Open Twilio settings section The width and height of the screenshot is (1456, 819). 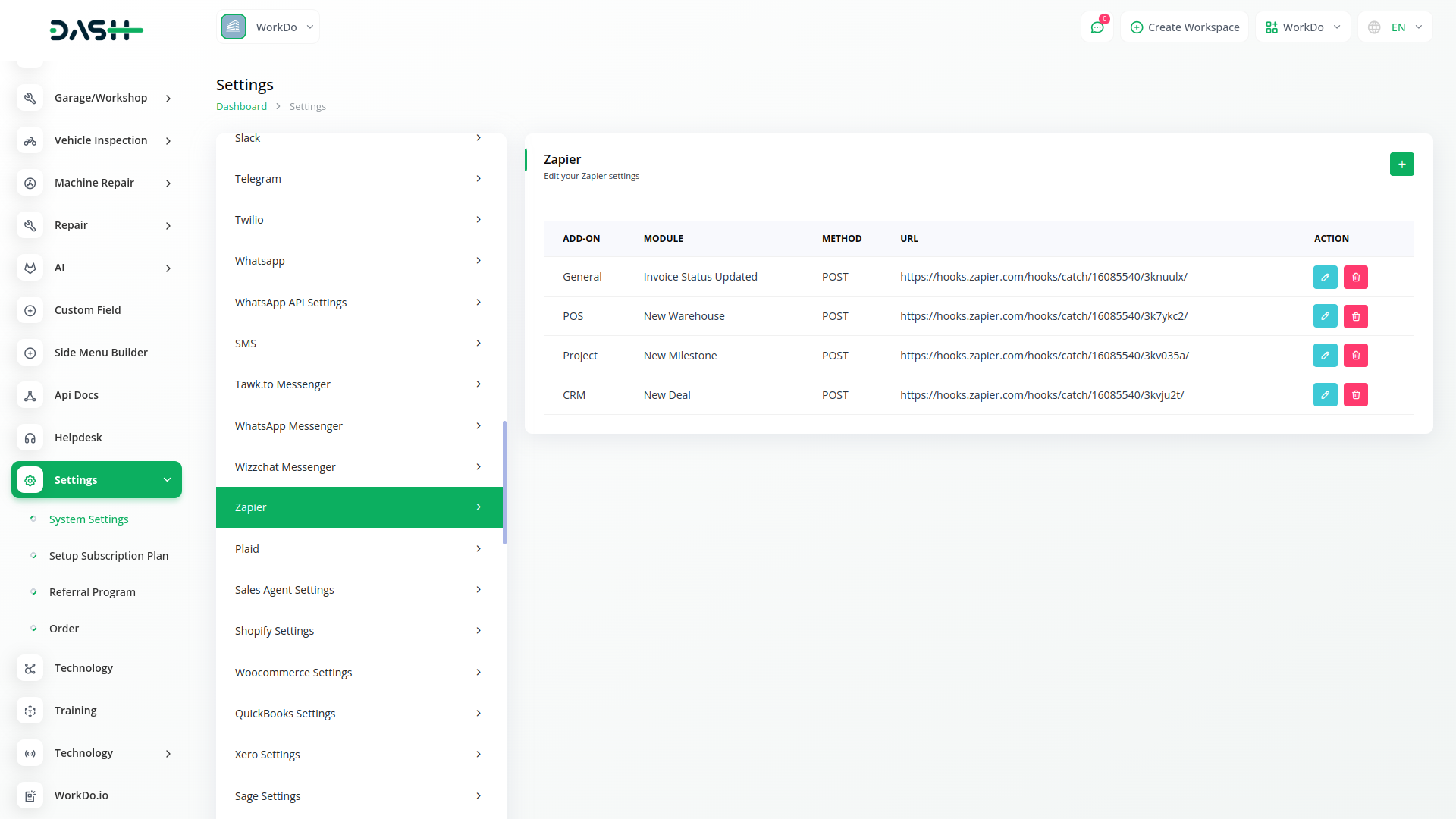tap(359, 220)
